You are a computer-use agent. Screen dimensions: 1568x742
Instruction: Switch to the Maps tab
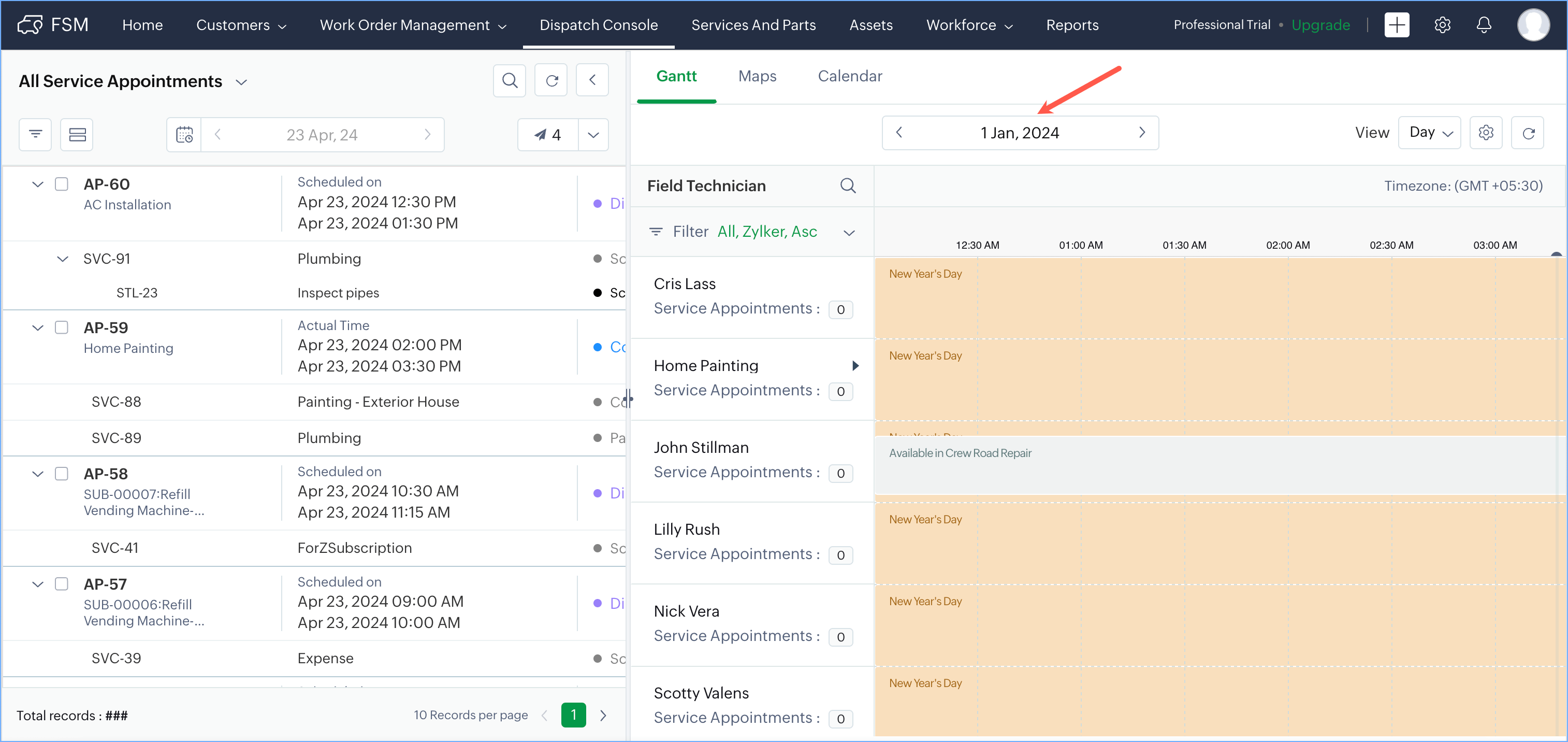pyautogui.click(x=757, y=76)
